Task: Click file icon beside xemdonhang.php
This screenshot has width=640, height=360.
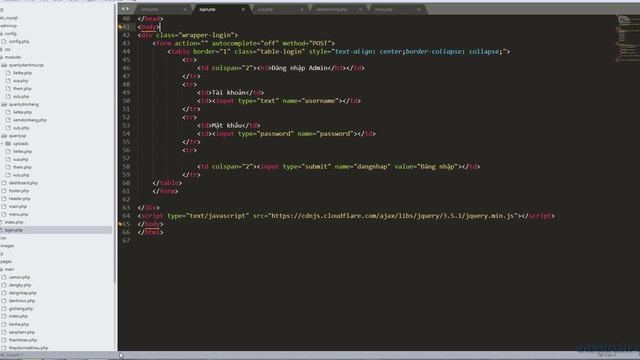Action: point(8,120)
